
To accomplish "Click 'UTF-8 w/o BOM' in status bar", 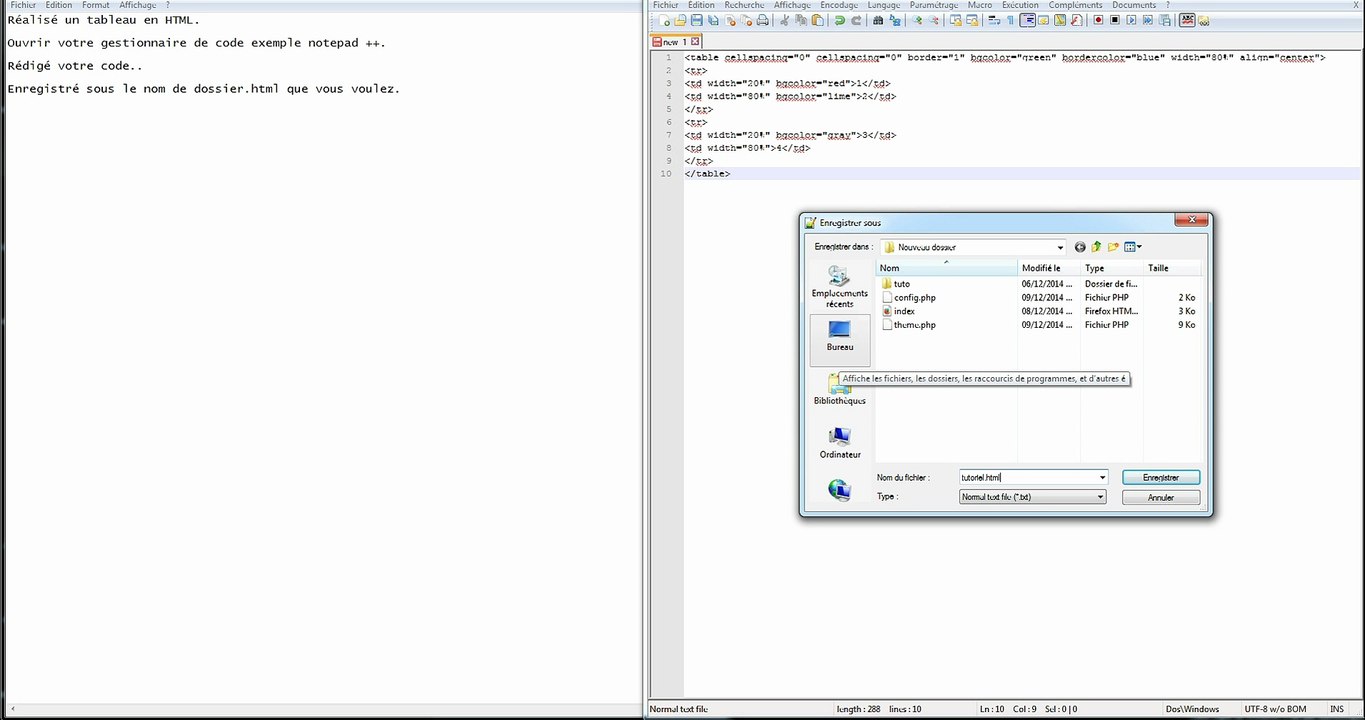I will 1275,709.
